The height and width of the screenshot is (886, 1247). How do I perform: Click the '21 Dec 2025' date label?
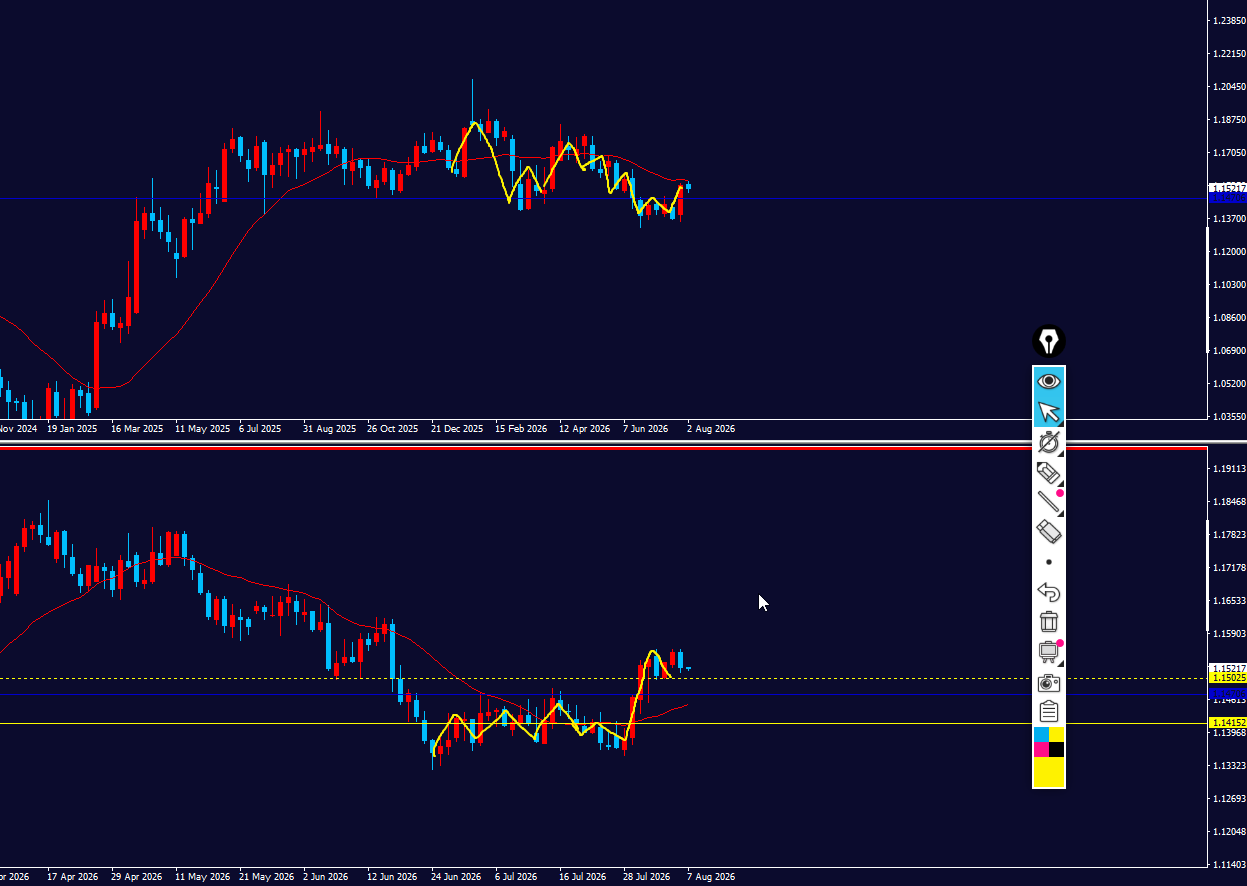pyautogui.click(x=457, y=429)
